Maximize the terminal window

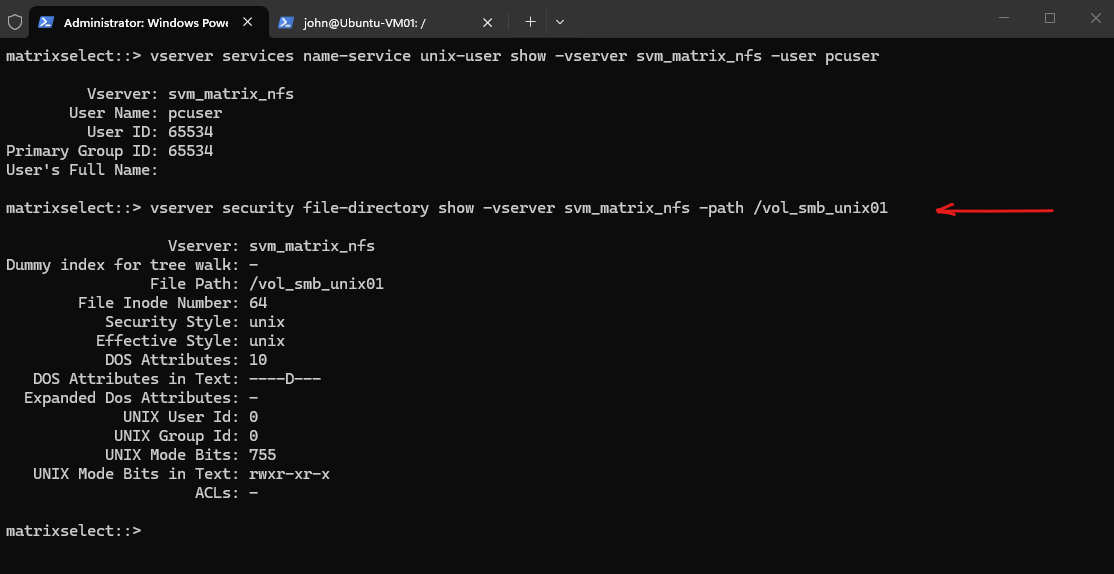click(1050, 18)
